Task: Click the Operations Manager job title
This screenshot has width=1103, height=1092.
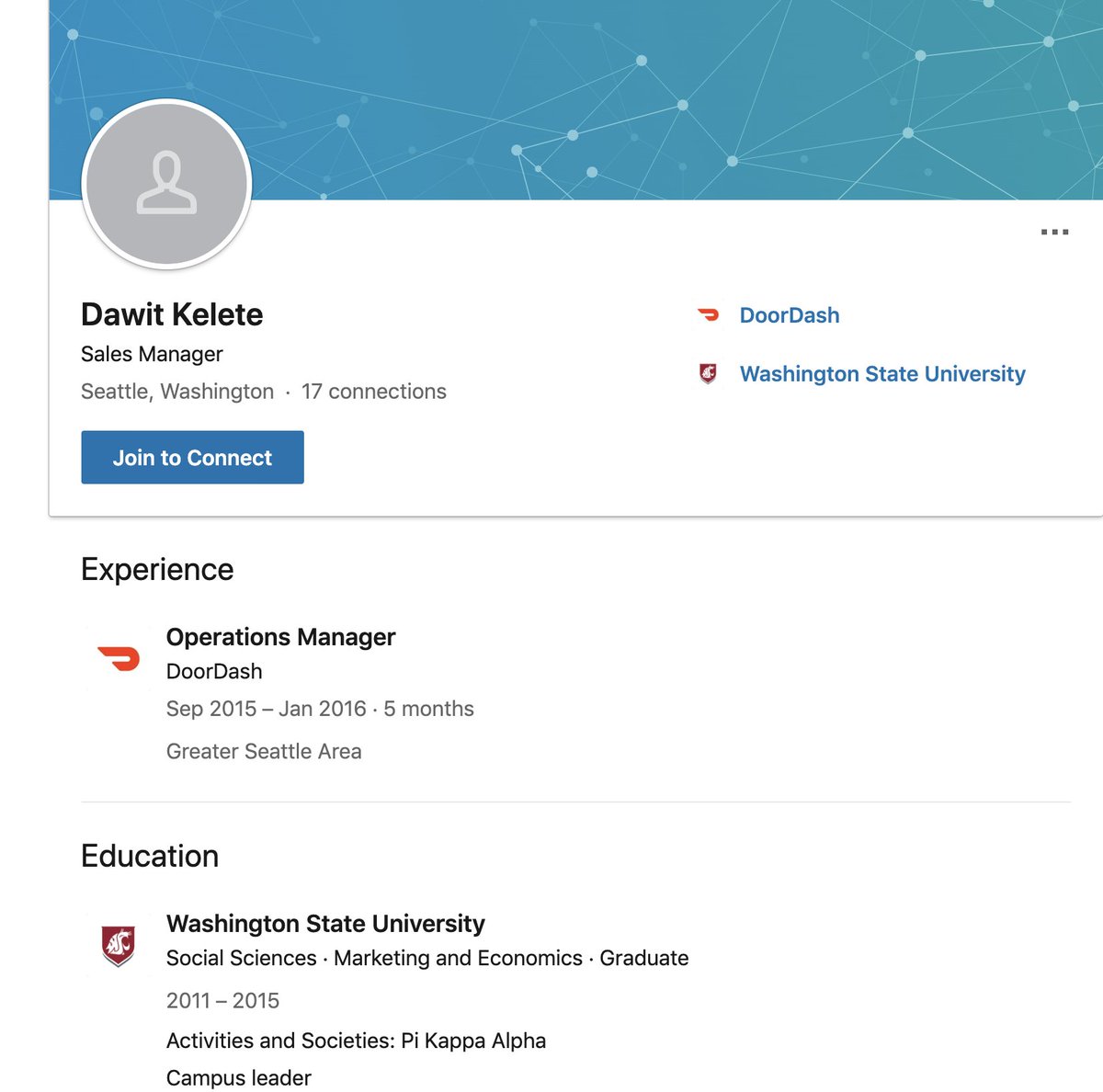Action: pyautogui.click(x=280, y=637)
